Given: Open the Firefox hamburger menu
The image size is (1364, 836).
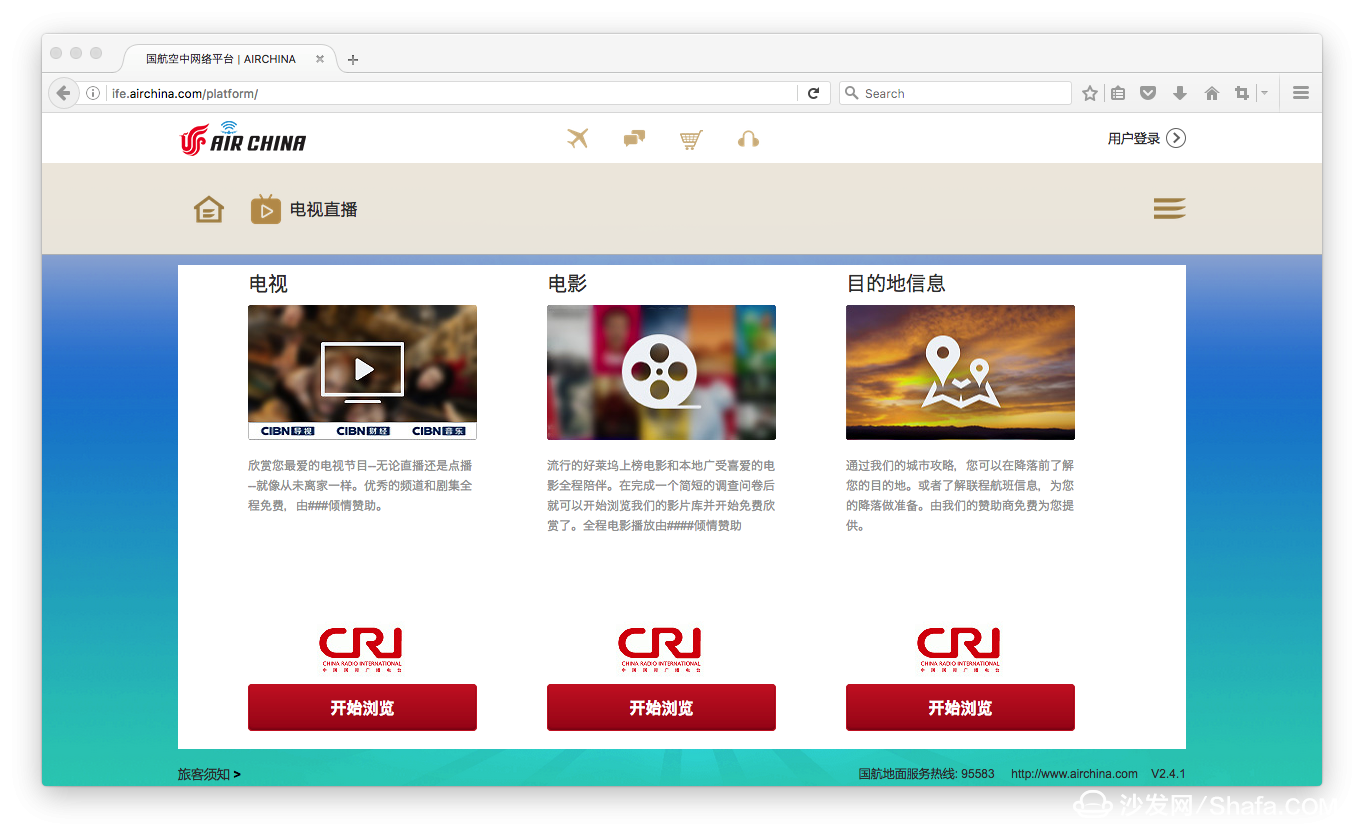Looking at the screenshot, I should [x=1301, y=93].
